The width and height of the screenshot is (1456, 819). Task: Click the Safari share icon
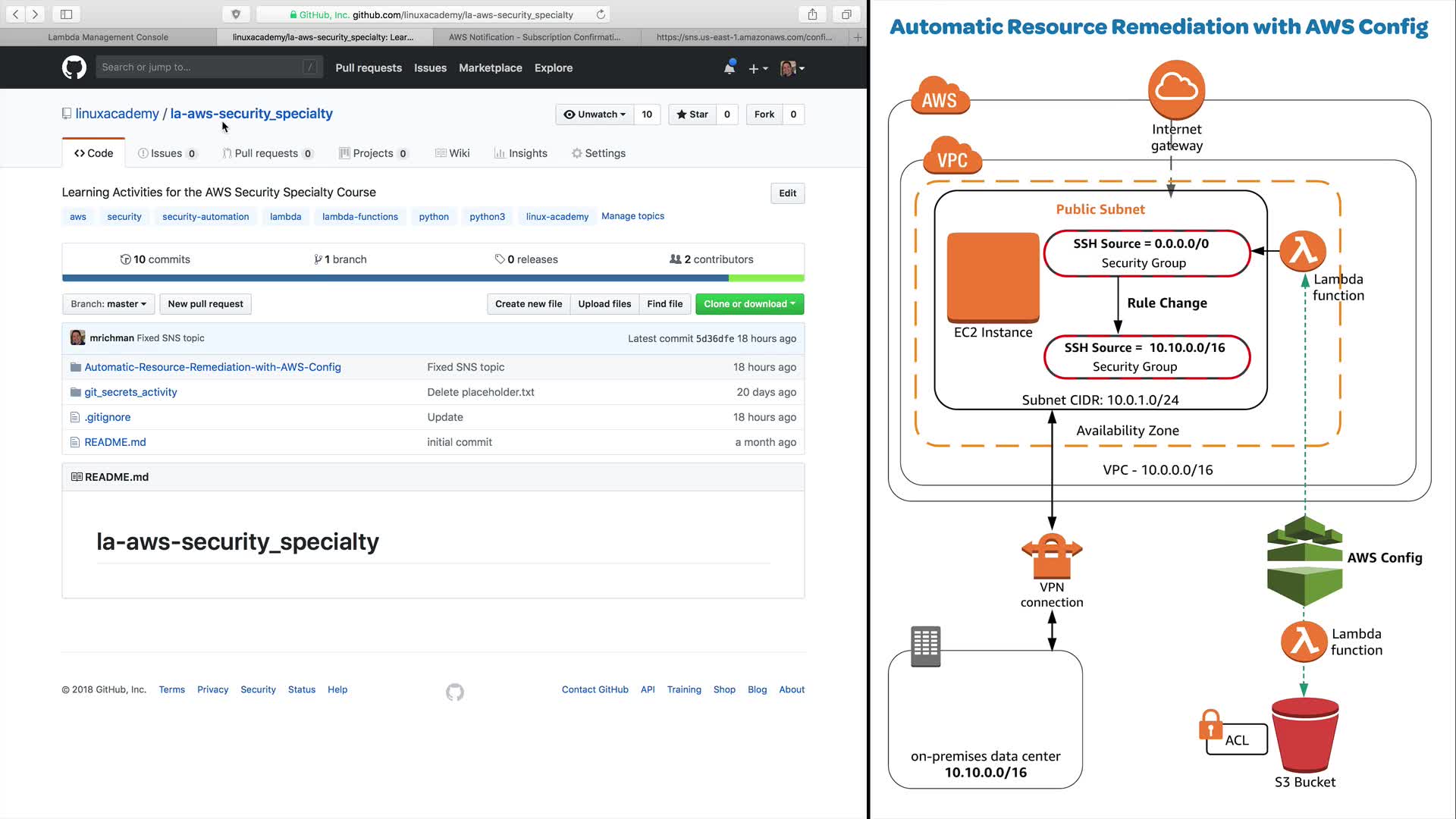812,14
